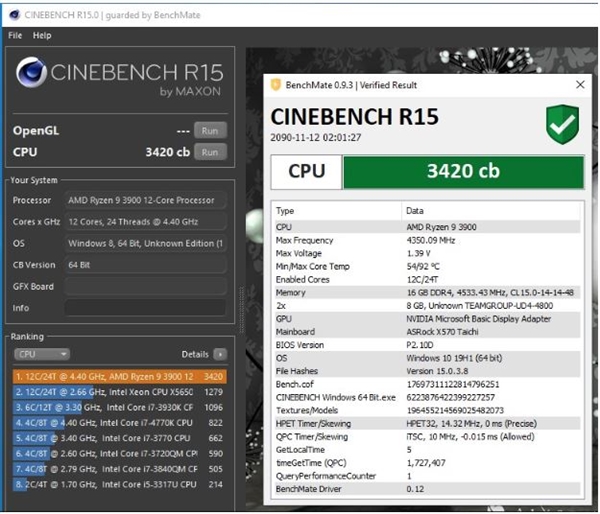Click in the Info text field

click(145, 309)
